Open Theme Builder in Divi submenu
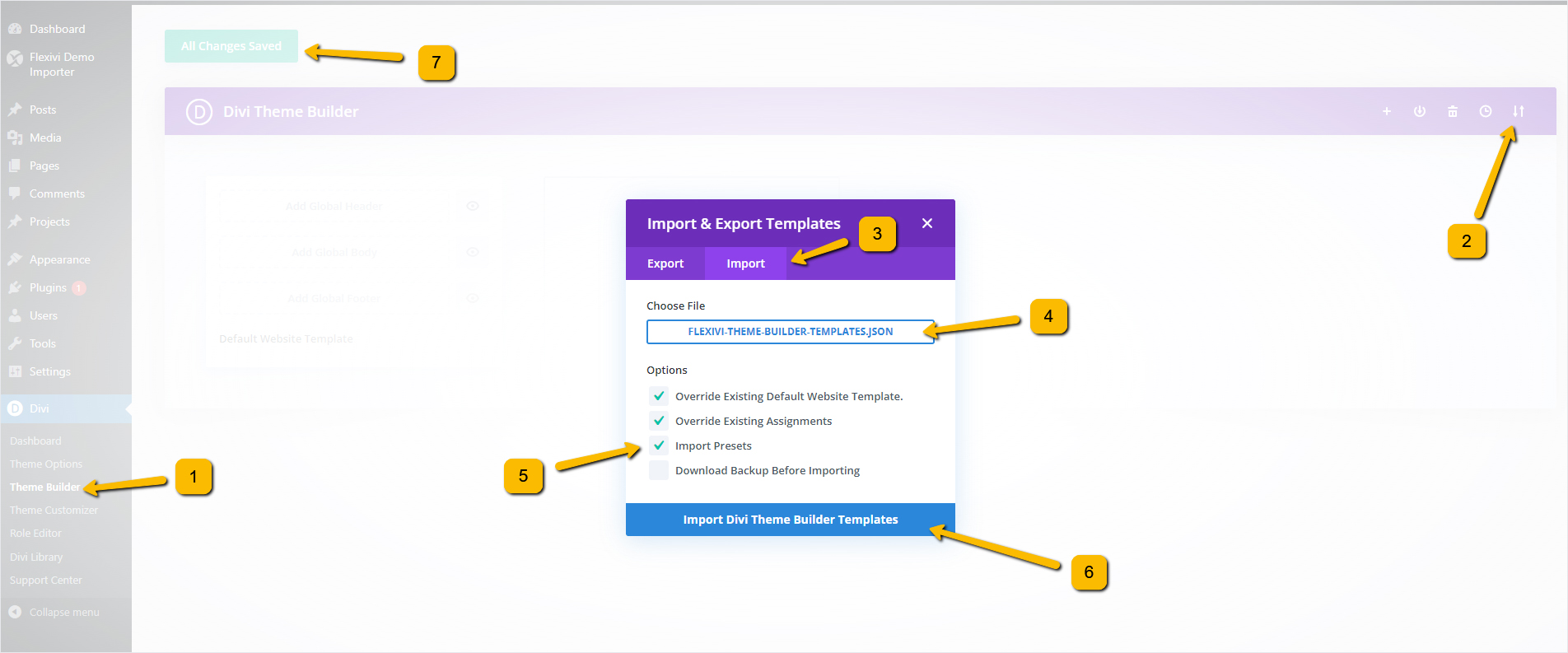Image resolution: width=1568 pixels, height=653 pixels. (x=44, y=487)
